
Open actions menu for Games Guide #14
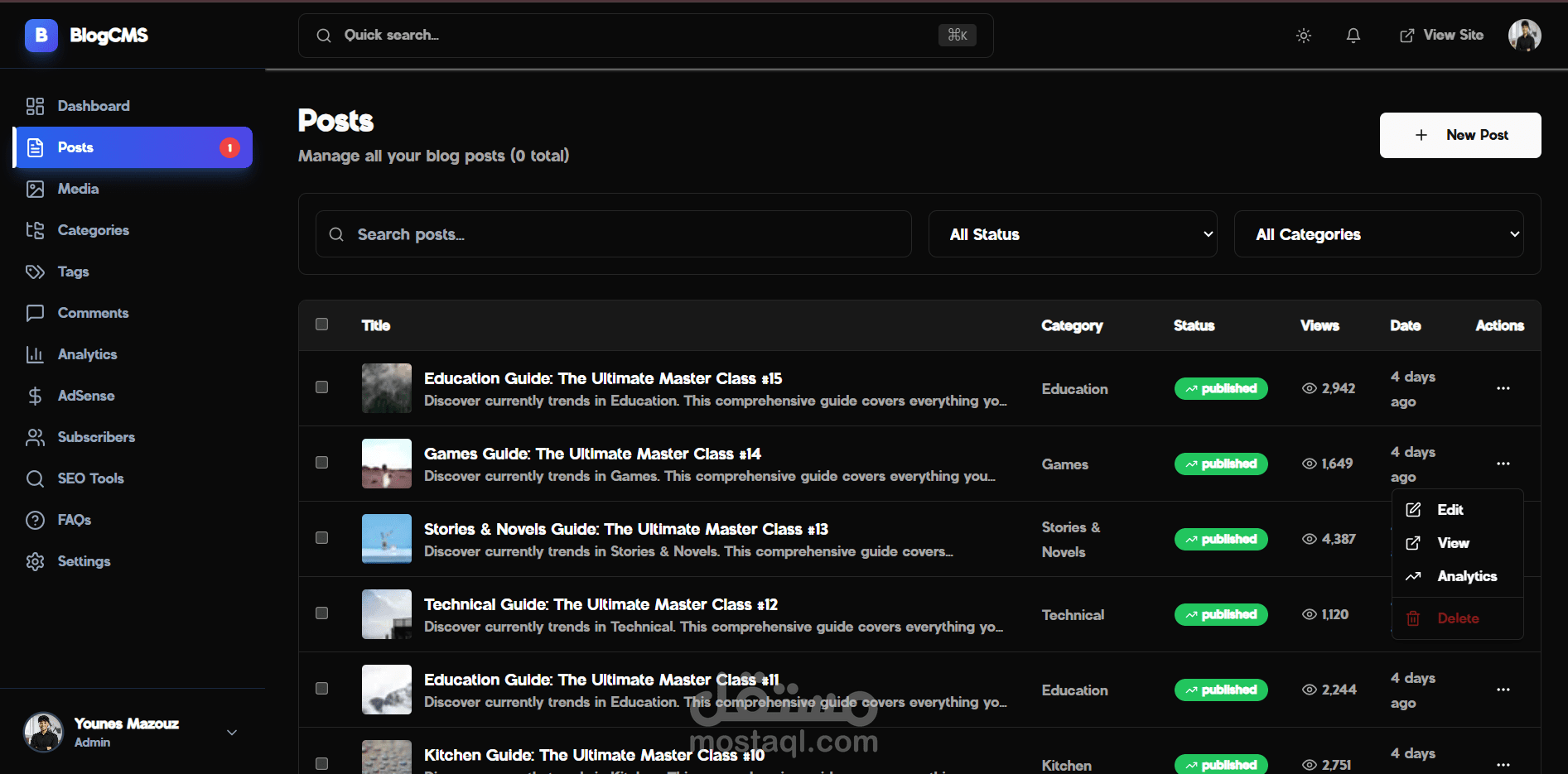coord(1503,464)
